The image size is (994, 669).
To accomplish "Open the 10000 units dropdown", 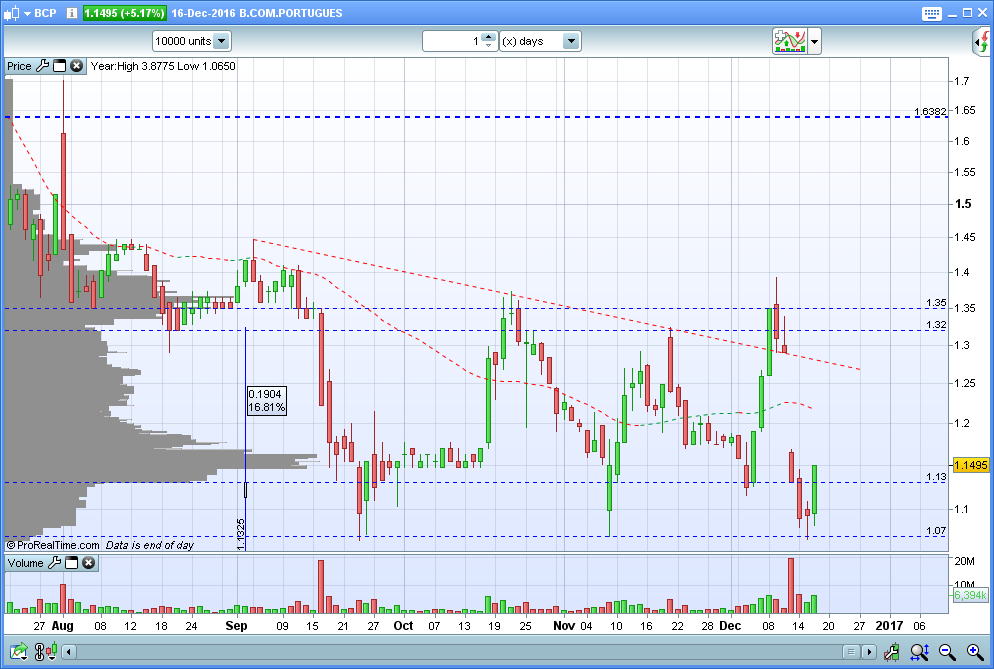I will [192, 41].
